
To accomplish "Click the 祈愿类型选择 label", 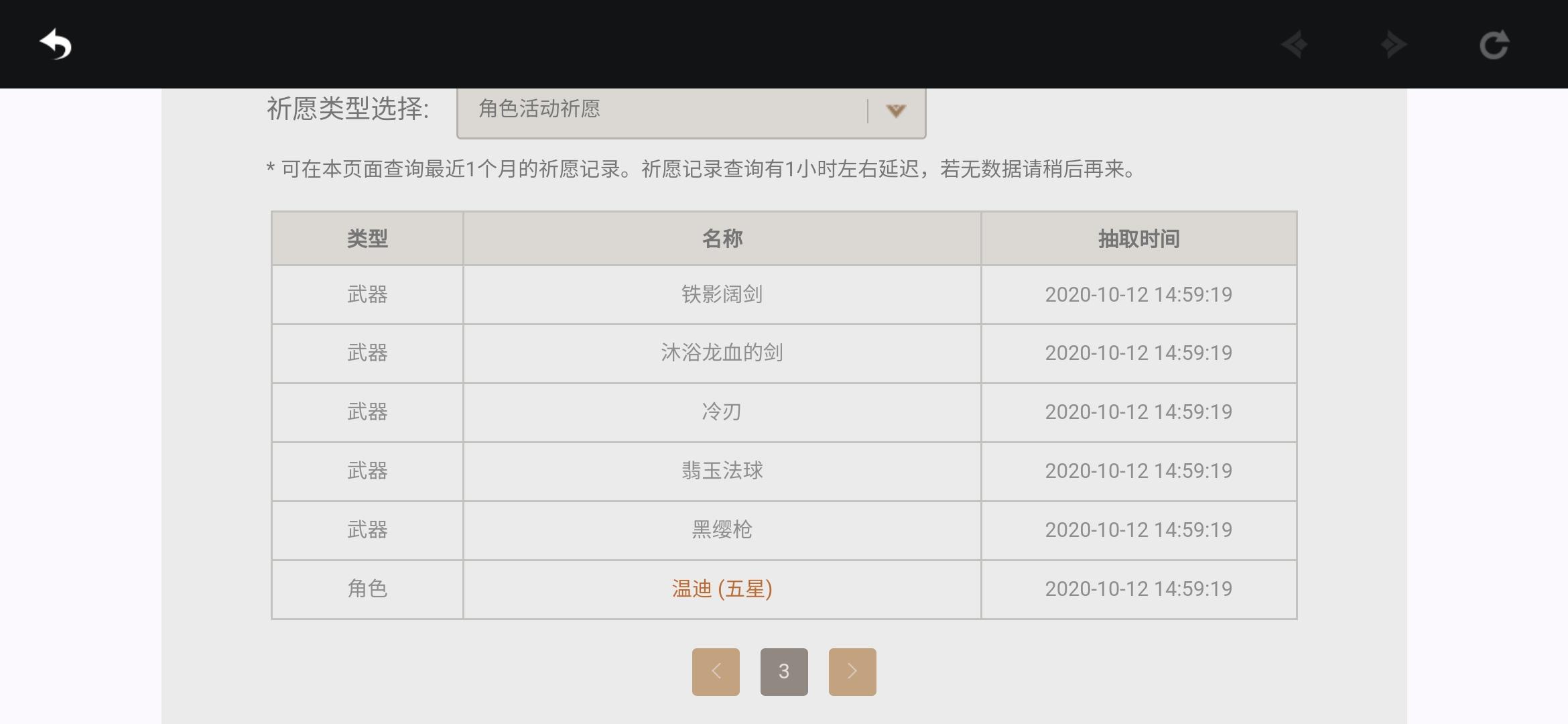I will 348,109.
